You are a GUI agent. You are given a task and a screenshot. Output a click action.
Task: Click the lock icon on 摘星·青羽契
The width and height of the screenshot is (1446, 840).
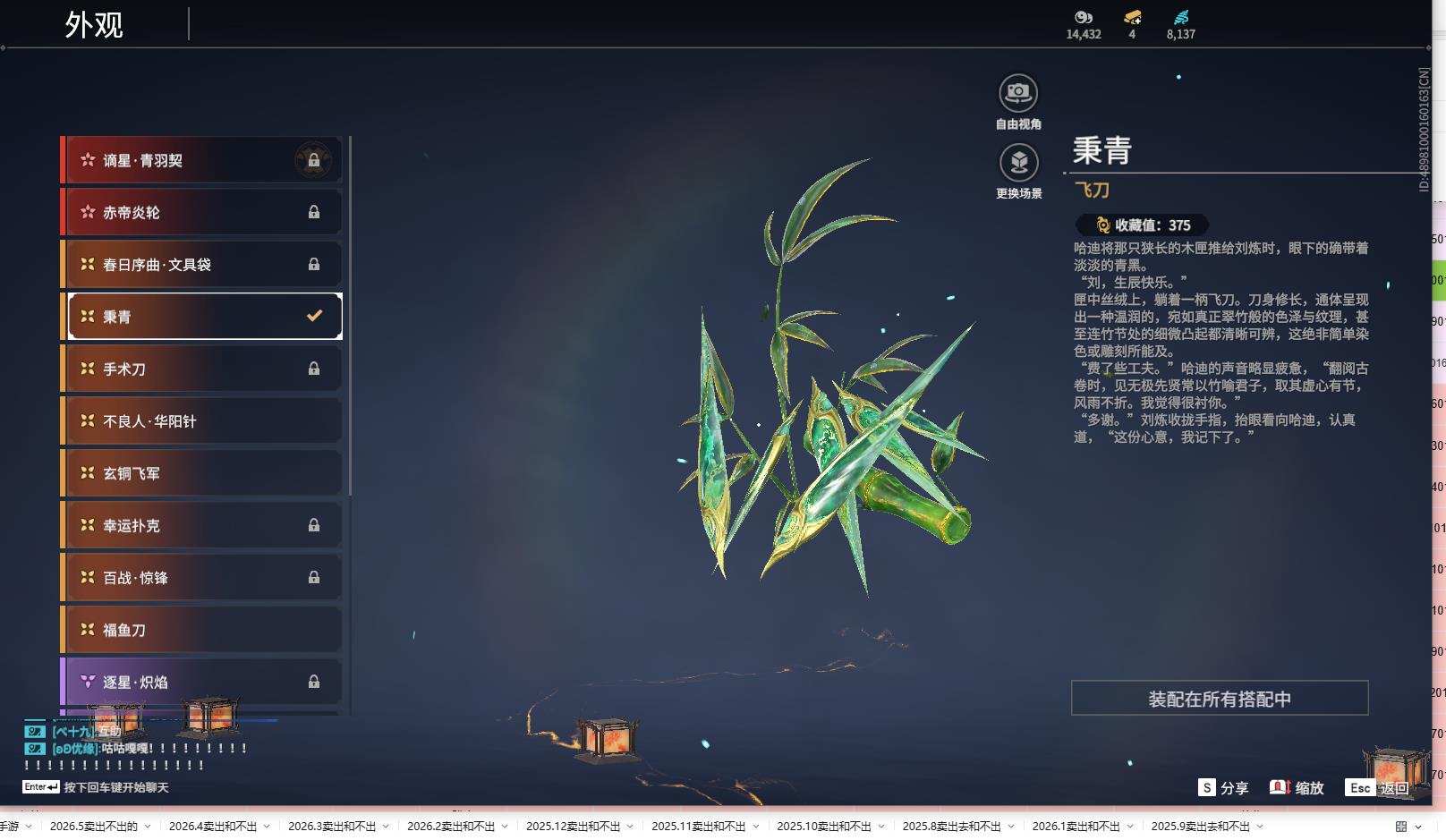click(314, 160)
